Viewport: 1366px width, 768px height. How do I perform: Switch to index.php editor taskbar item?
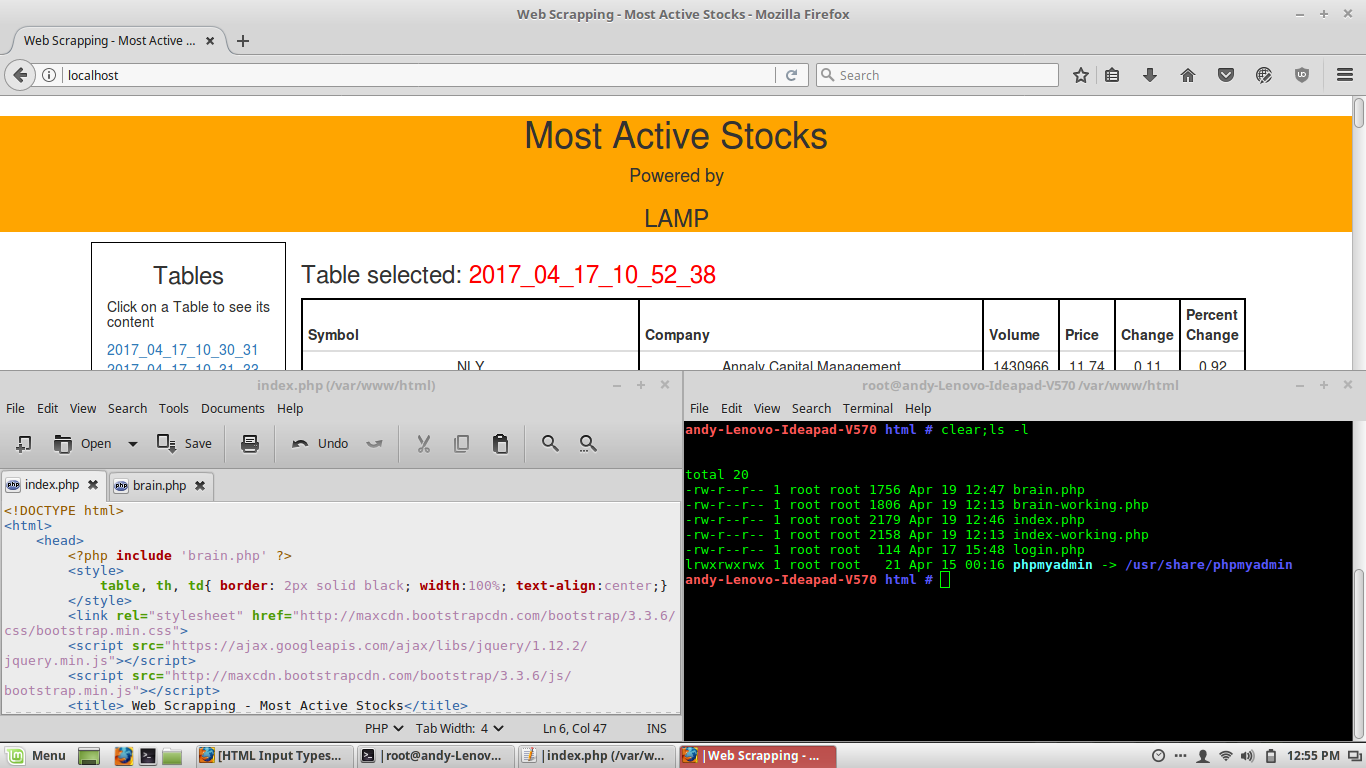[x=596, y=756]
